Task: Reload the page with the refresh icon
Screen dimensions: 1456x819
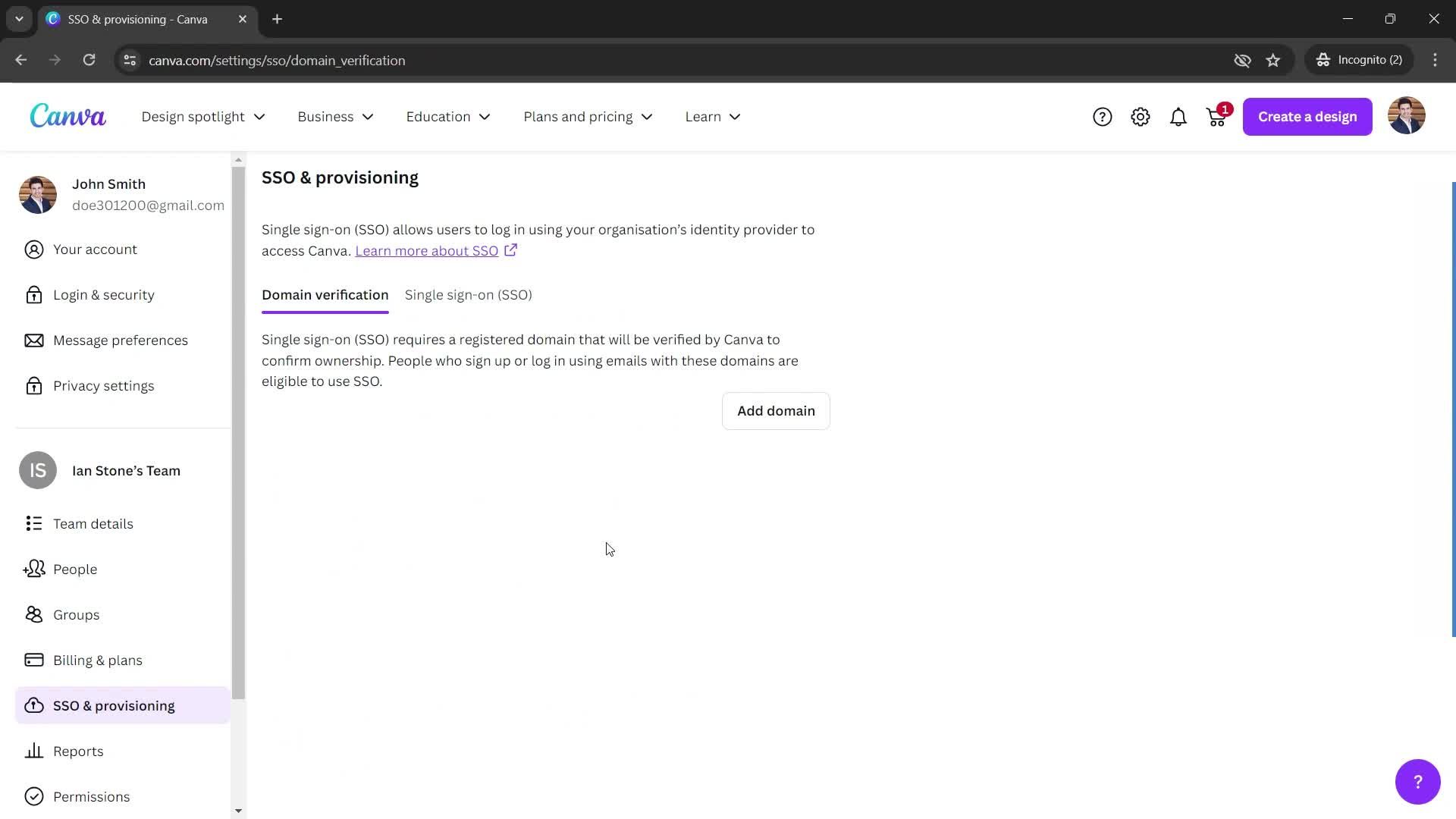Action: (89, 60)
